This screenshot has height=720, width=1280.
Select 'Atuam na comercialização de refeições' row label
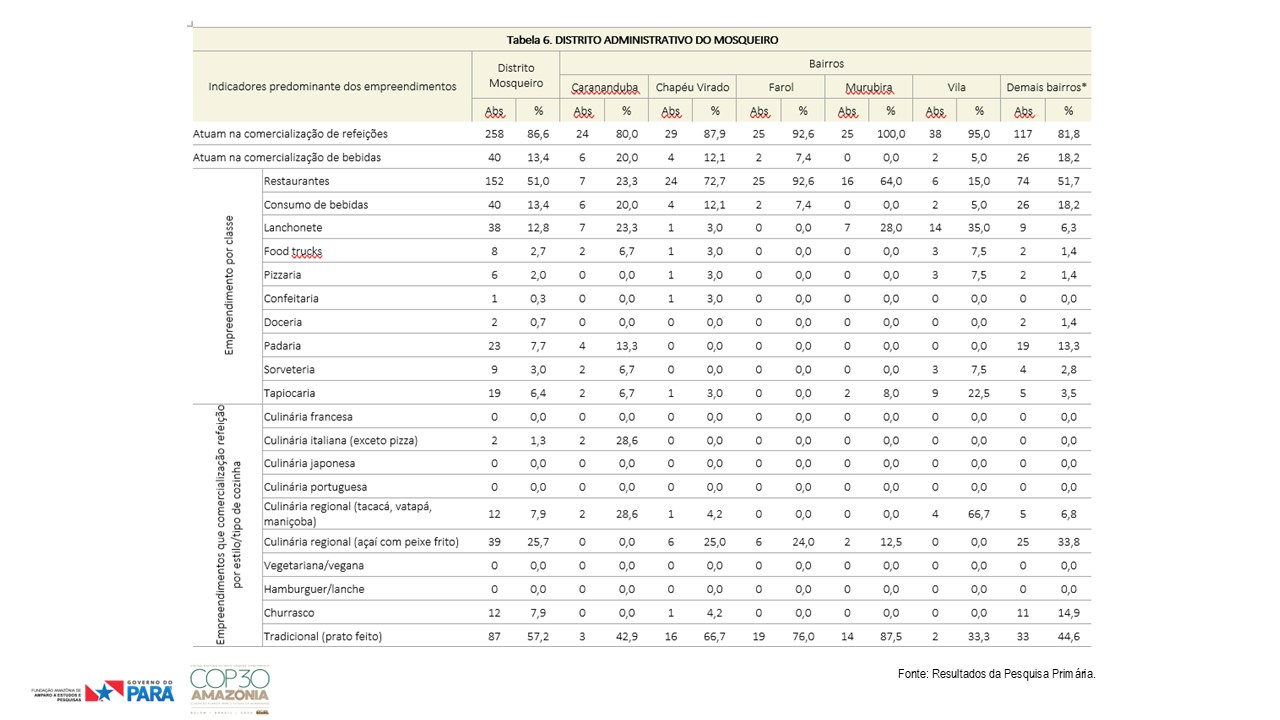(x=290, y=133)
